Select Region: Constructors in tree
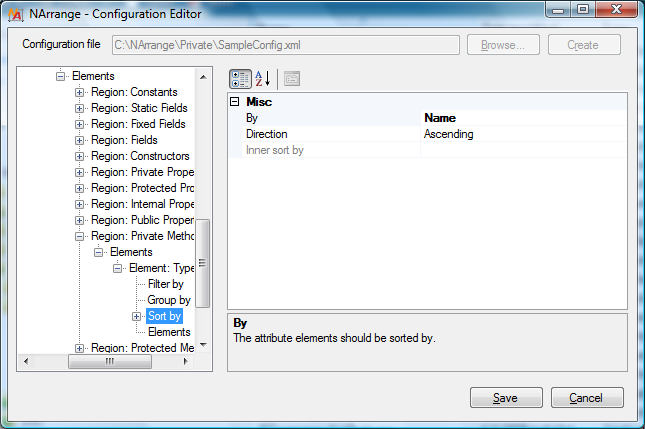This screenshot has width=645, height=429. tap(139, 156)
